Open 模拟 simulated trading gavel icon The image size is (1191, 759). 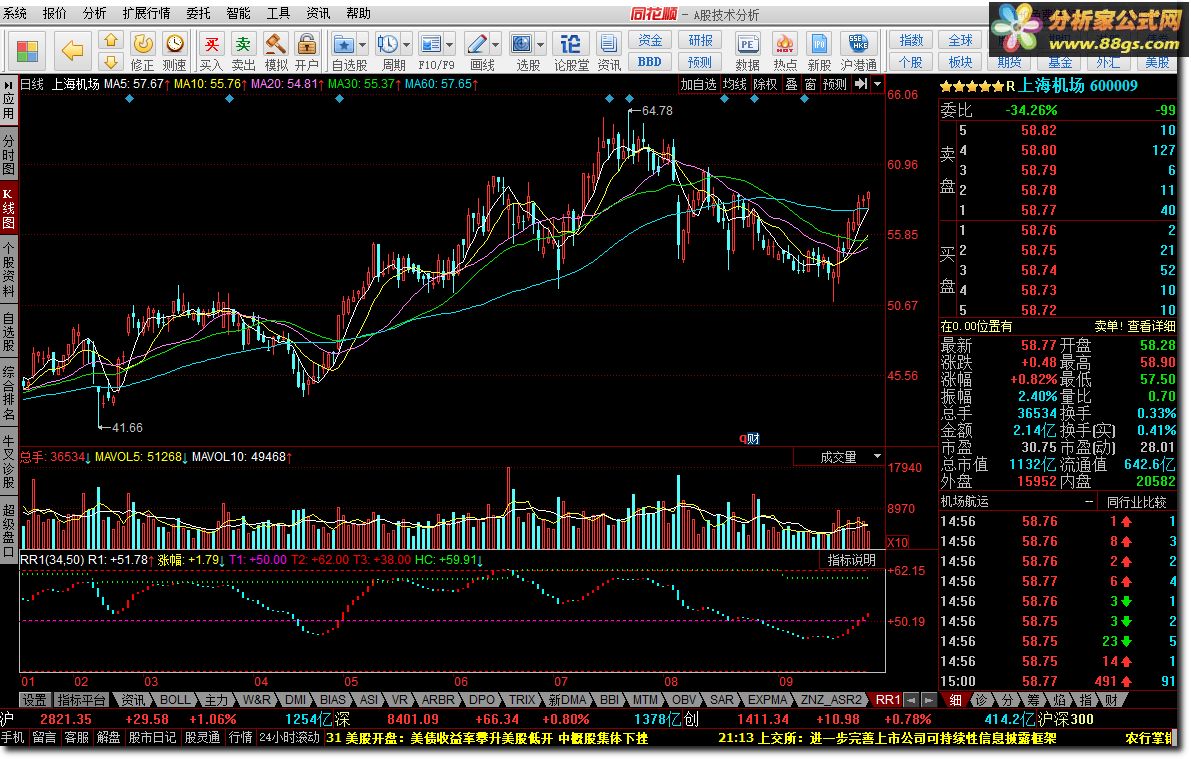276,51
